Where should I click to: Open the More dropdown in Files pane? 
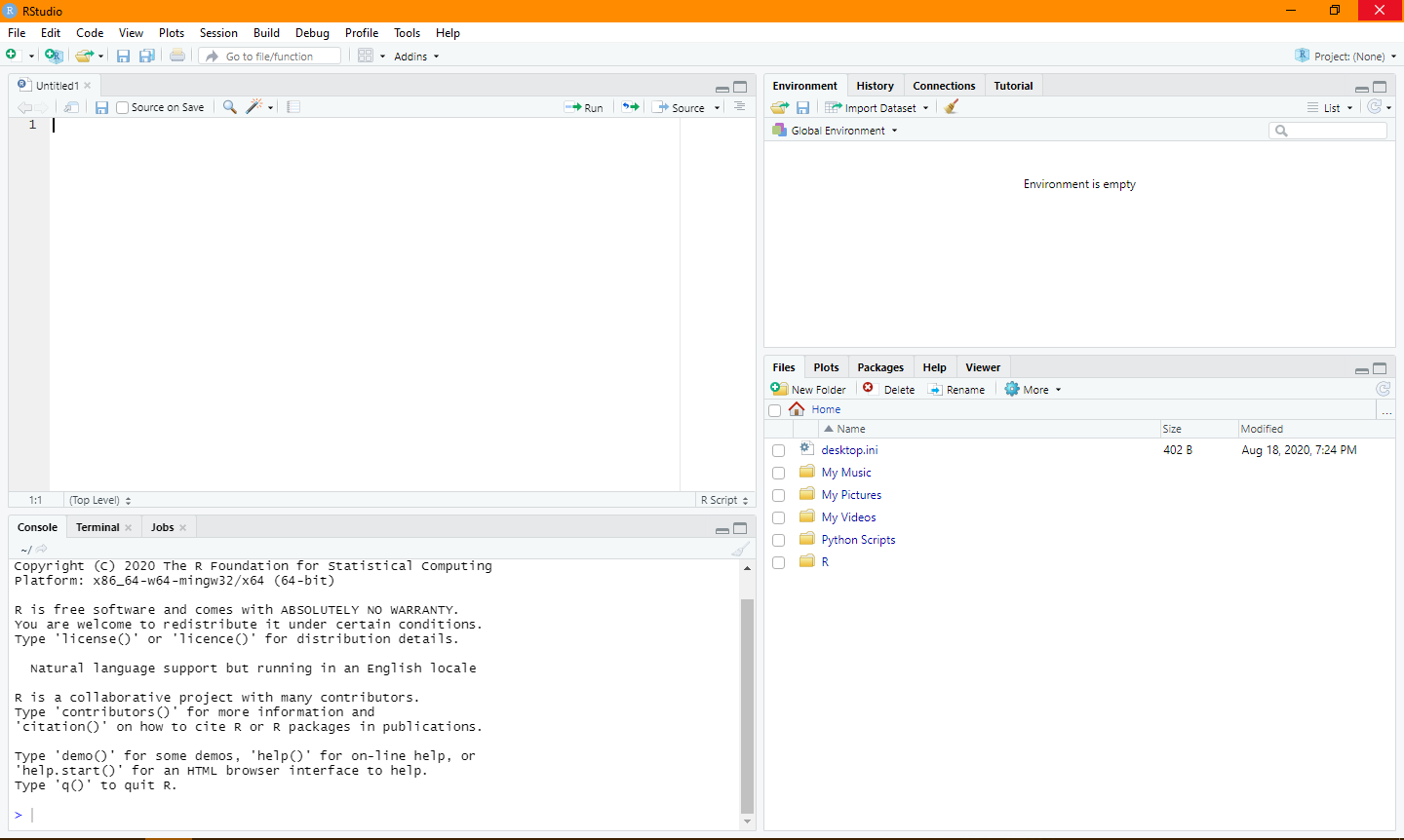[x=1033, y=389]
